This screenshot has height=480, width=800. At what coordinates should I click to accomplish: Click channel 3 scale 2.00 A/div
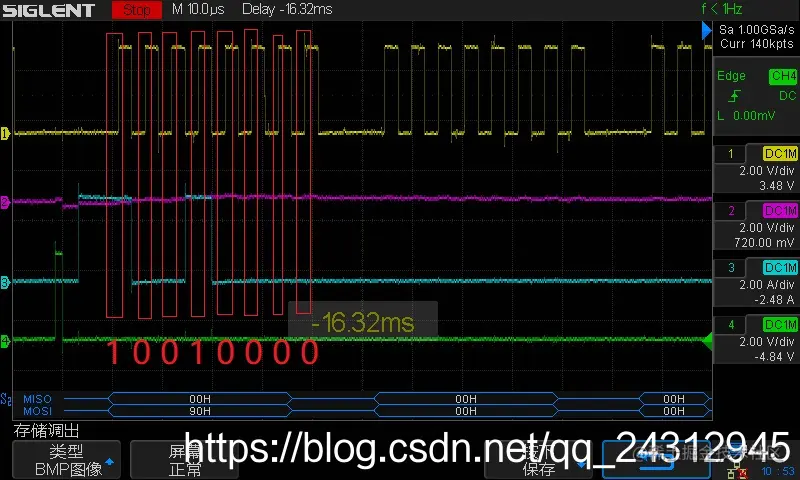pyautogui.click(x=767, y=285)
